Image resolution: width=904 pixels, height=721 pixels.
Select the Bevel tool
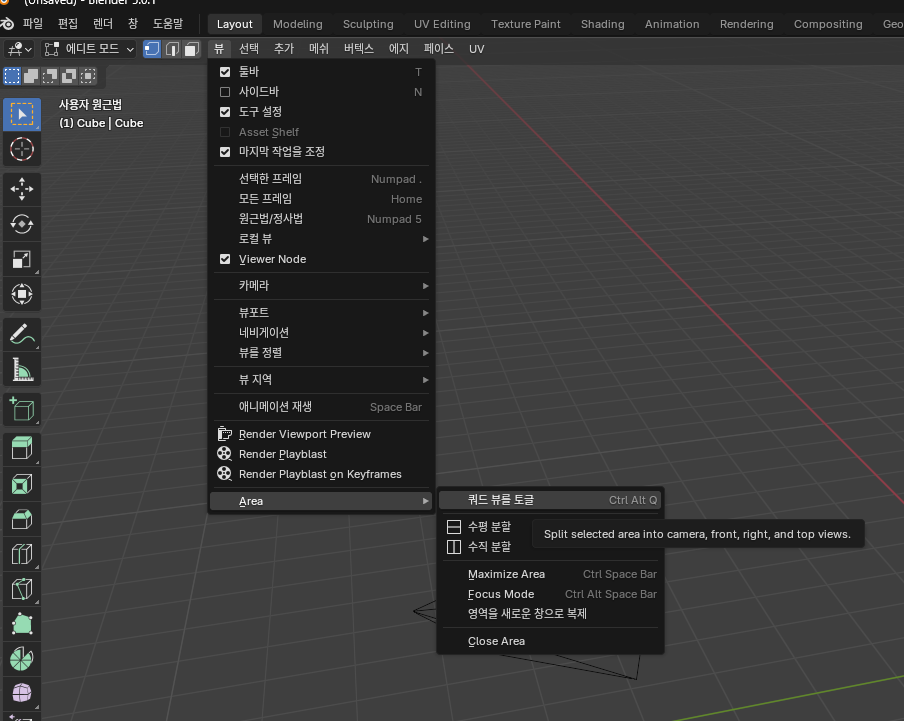pyautogui.click(x=22, y=519)
